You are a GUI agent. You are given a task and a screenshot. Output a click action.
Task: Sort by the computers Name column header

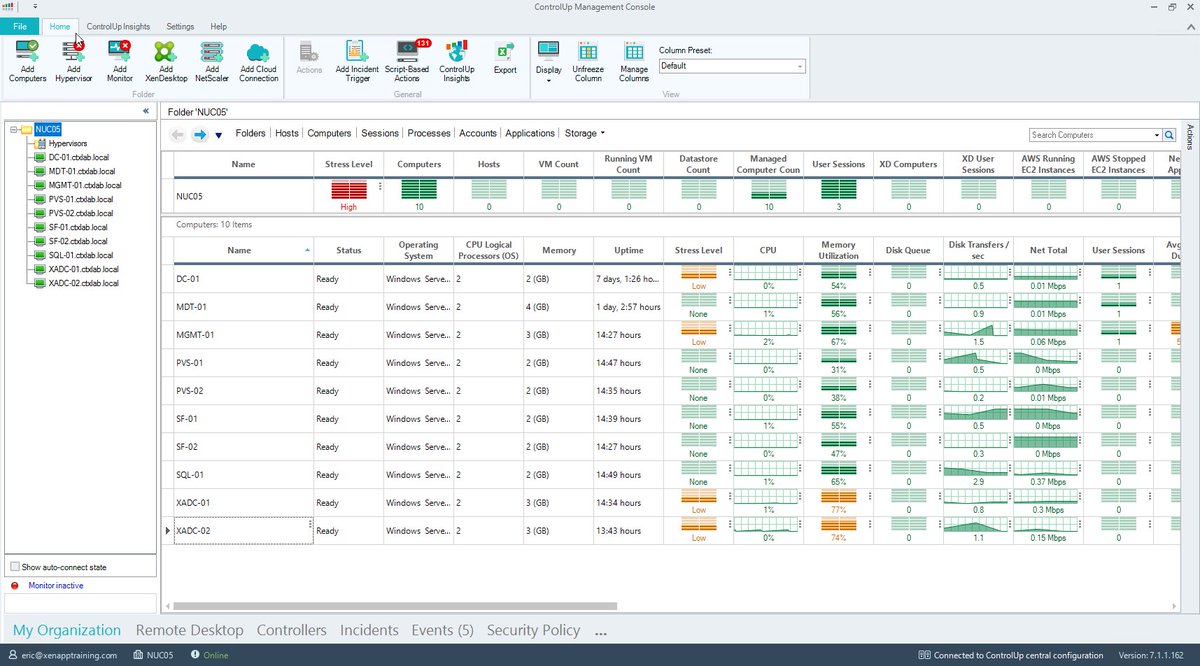[x=243, y=250]
